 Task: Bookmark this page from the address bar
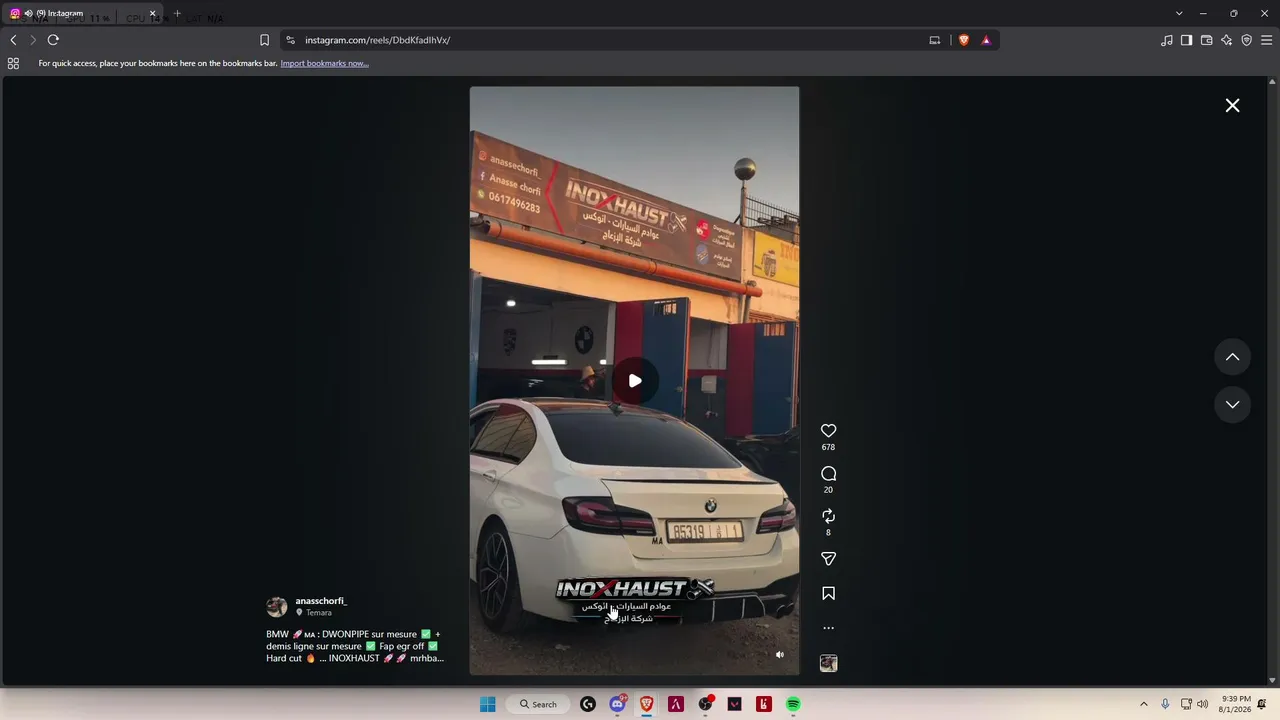264,40
